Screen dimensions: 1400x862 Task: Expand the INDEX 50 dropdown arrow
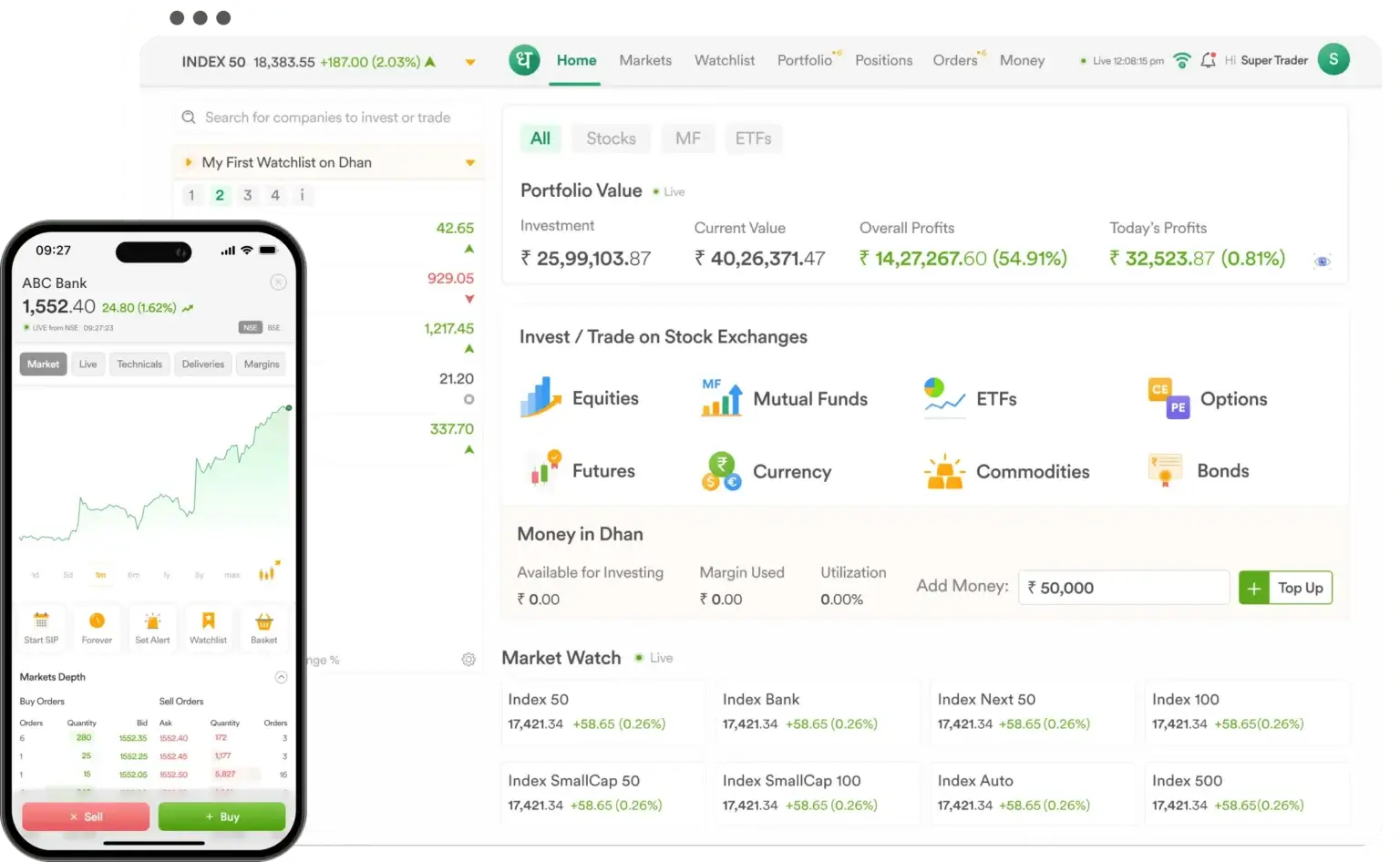pyautogui.click(x=470, y=61)
